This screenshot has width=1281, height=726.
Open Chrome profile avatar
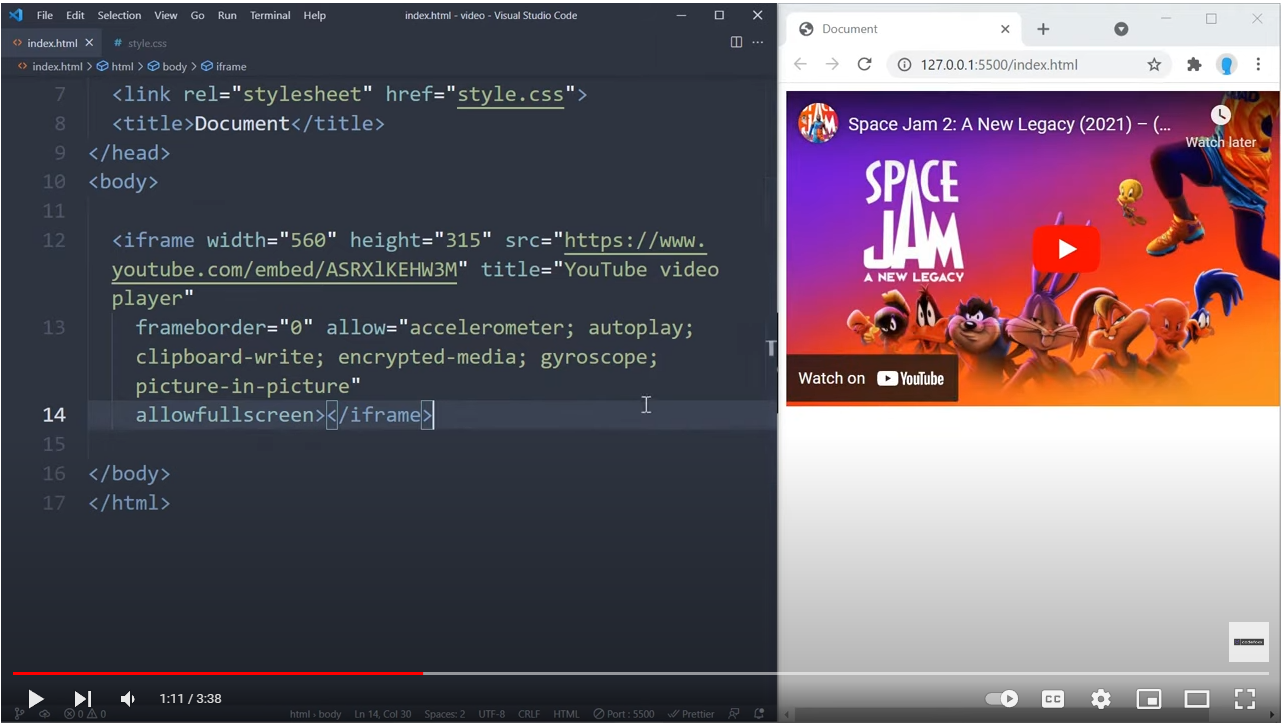tap(1227, 65)
